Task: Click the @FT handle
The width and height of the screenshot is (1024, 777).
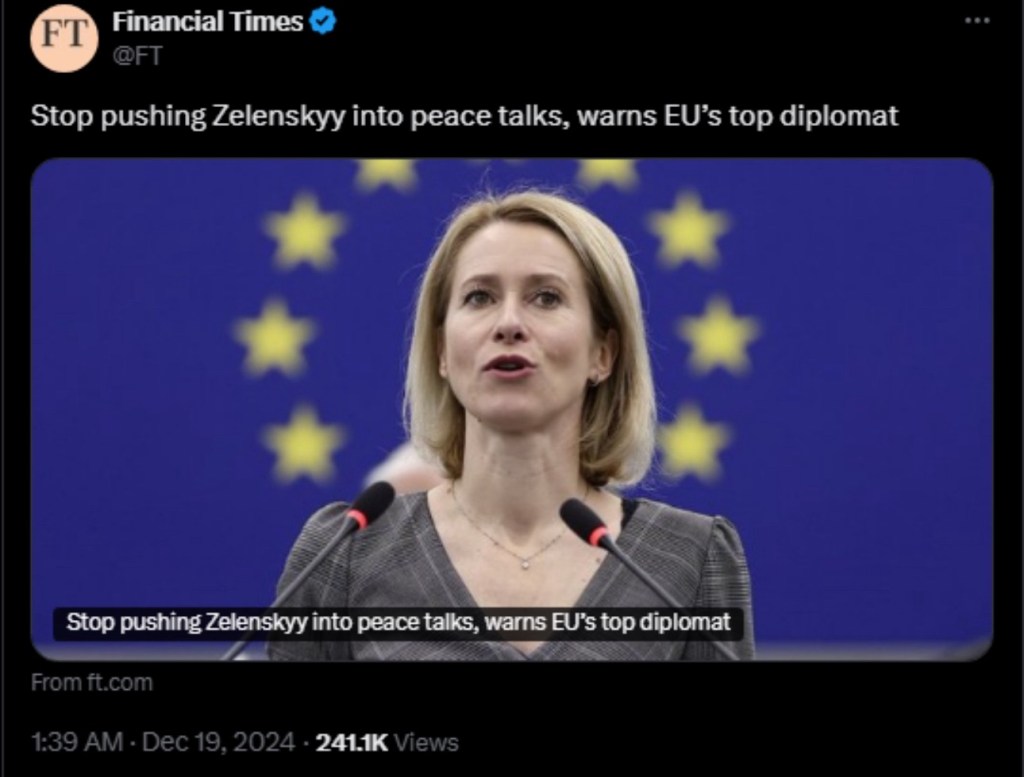Action: [x=136, y=56]
